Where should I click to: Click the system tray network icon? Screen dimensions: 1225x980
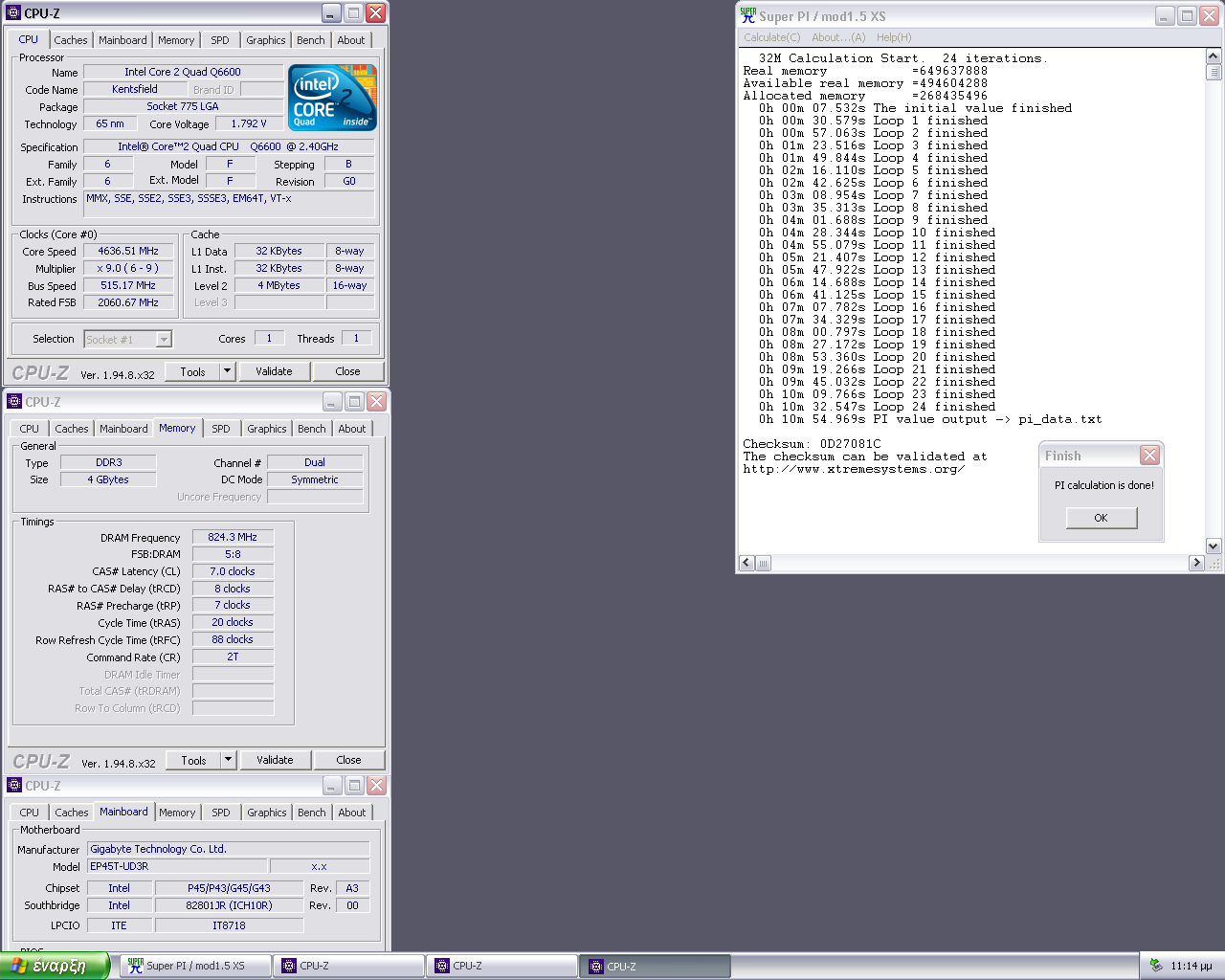click(x=1155, y=966)
